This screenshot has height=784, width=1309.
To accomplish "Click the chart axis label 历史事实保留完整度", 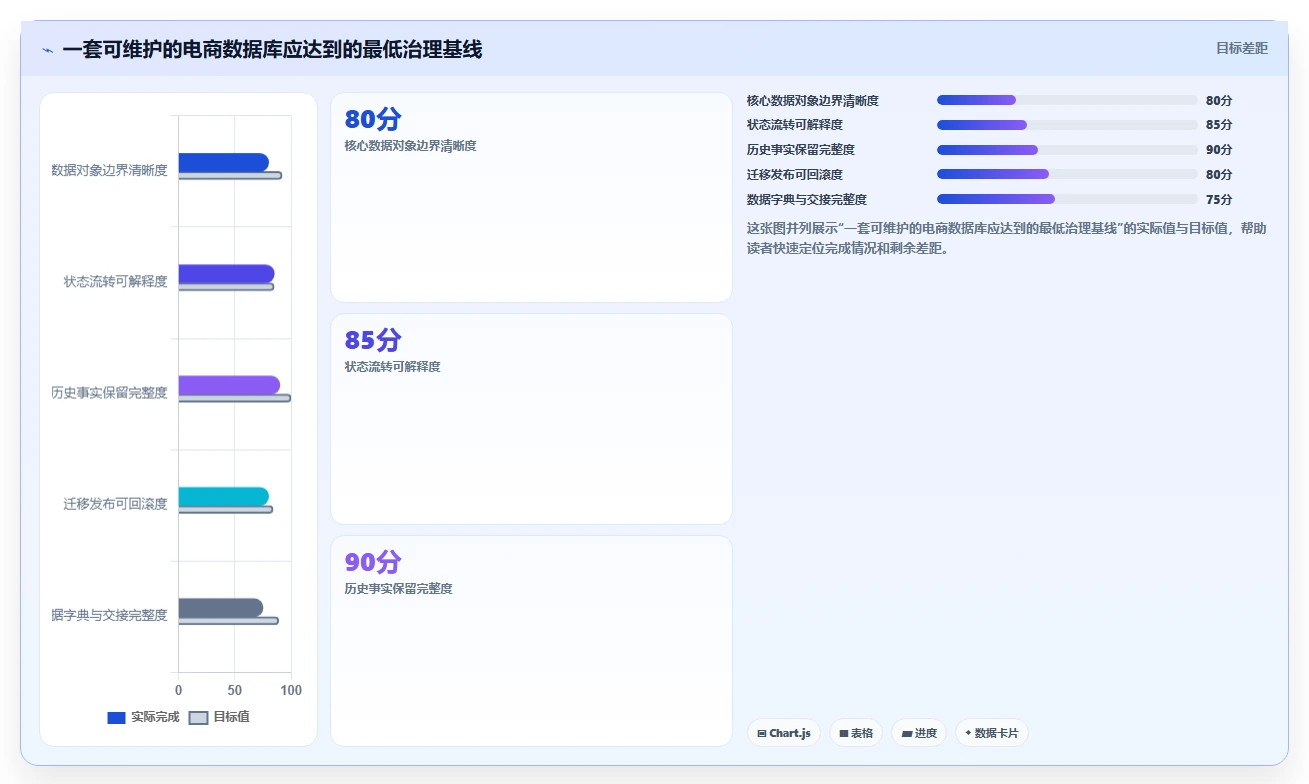I will click(x=109, y=393).
